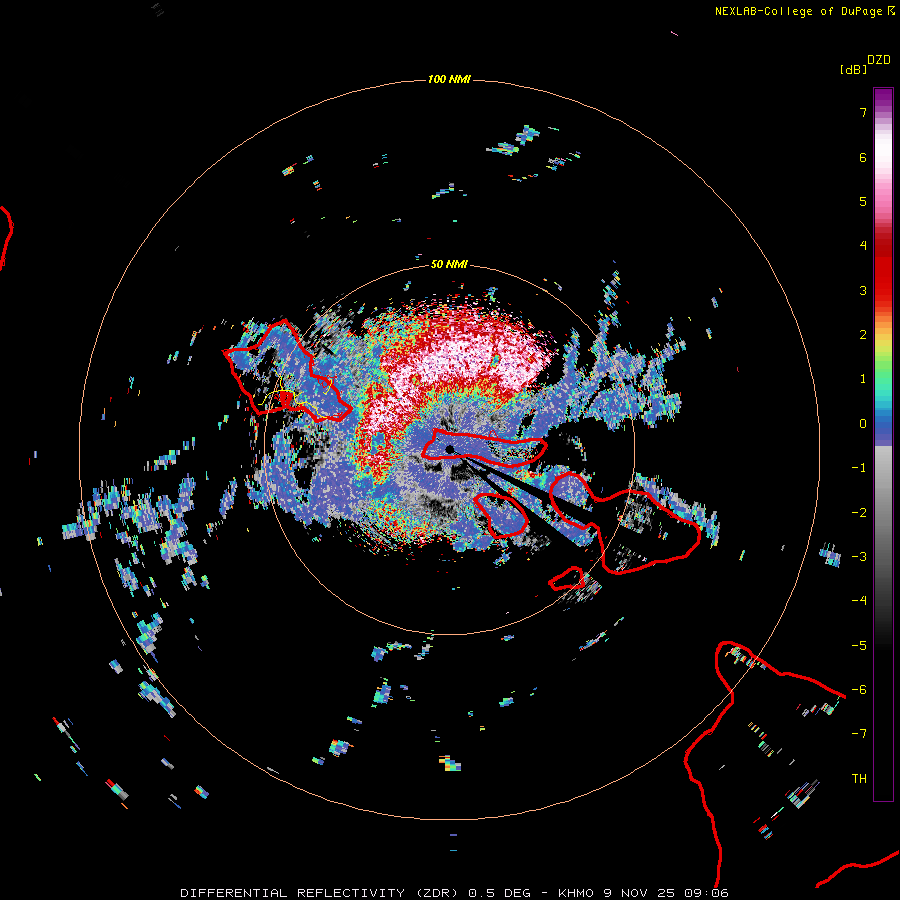
Task: Click the 3 value on the color scale
Action: [863, 290]
